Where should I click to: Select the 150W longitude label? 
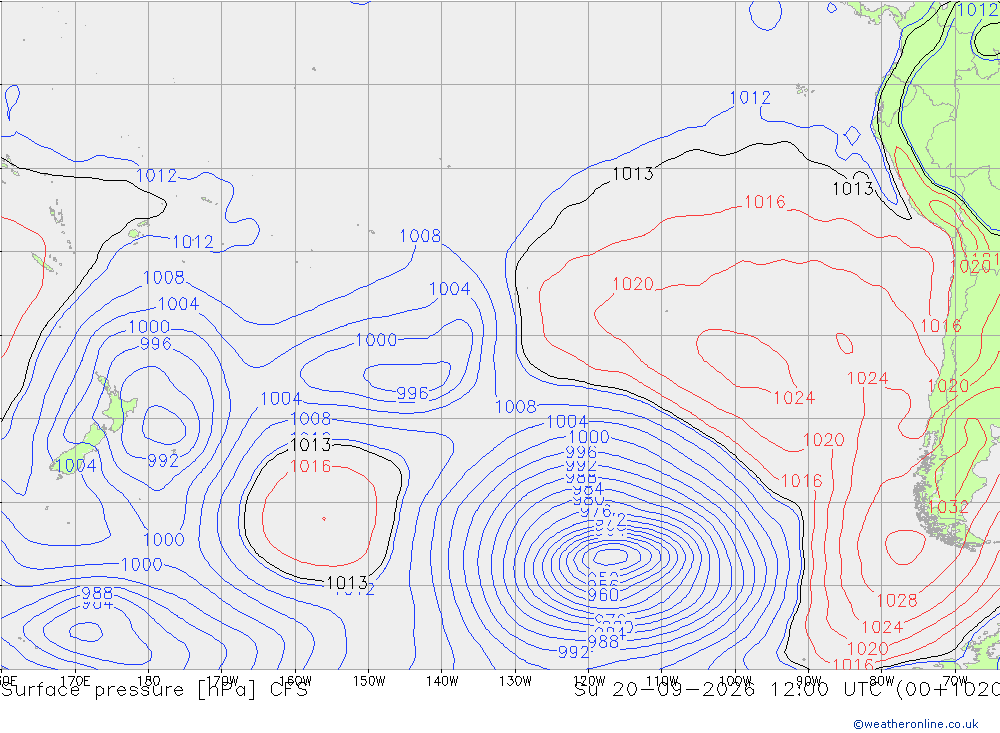click(x=369, y=681)
